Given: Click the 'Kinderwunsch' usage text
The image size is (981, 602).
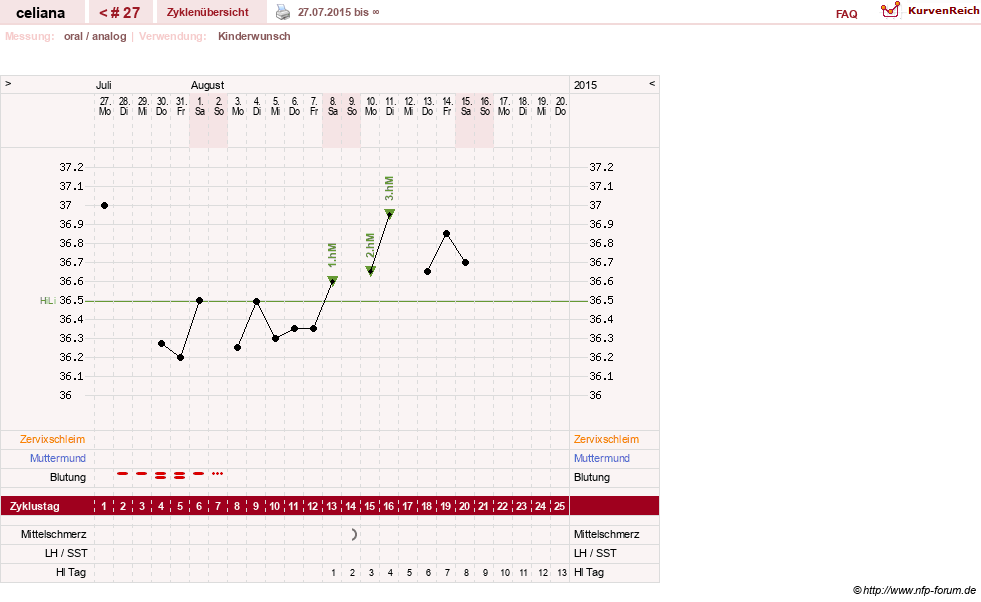Looking at the screenshot, I should [x=254, y=36].
